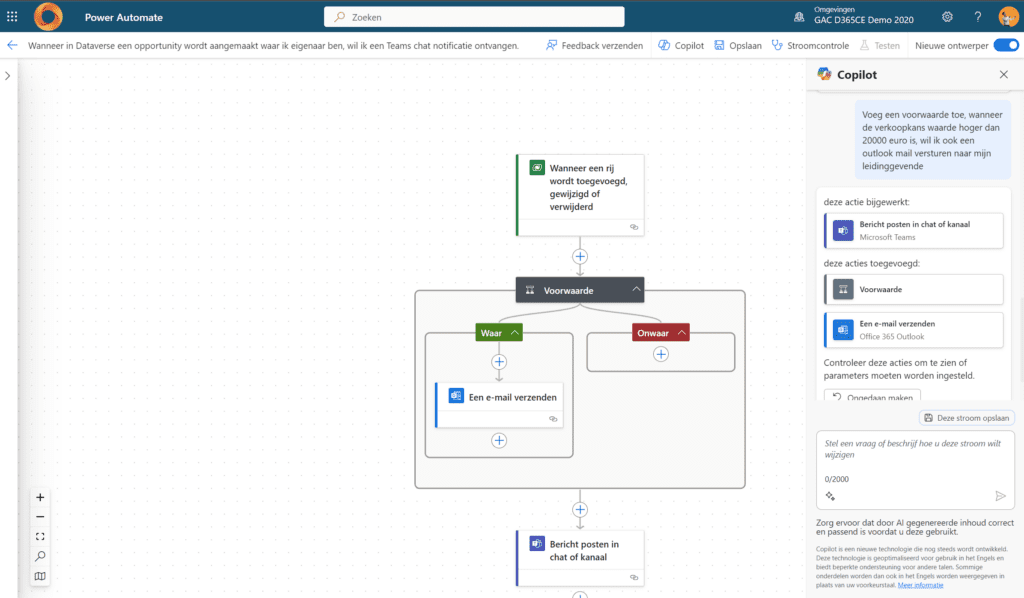Click Ongedaan maken undo button
The height and width of the screenshot is (598, 1024).
coord(872,396)
